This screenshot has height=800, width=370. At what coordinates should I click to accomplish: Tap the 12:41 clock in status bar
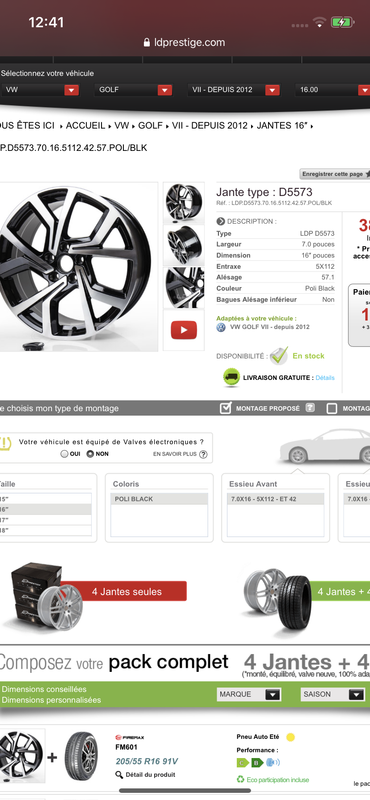point(46,22)
